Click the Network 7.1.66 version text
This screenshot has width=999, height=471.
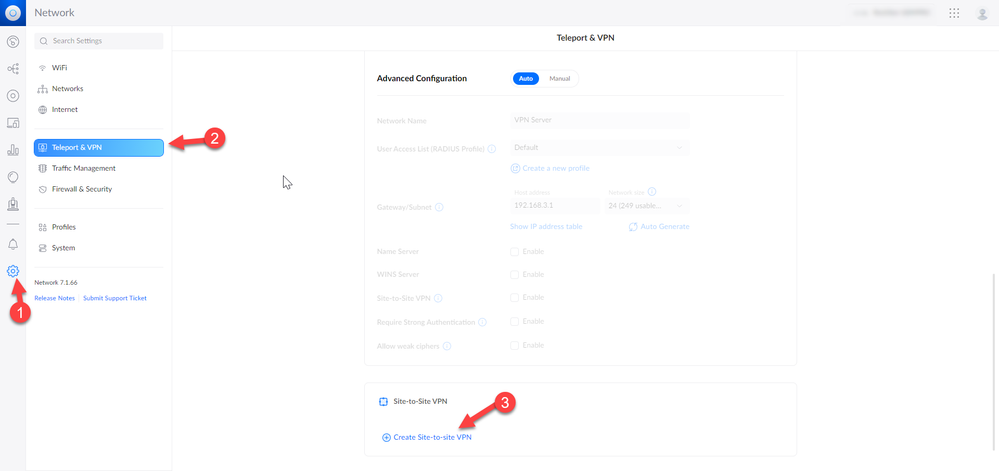56,282
